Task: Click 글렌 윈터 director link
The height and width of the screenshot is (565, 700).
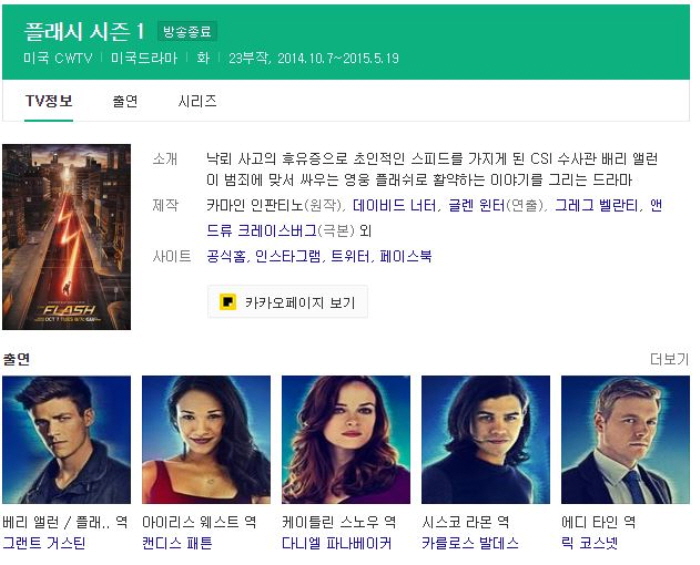Action: 476,205
